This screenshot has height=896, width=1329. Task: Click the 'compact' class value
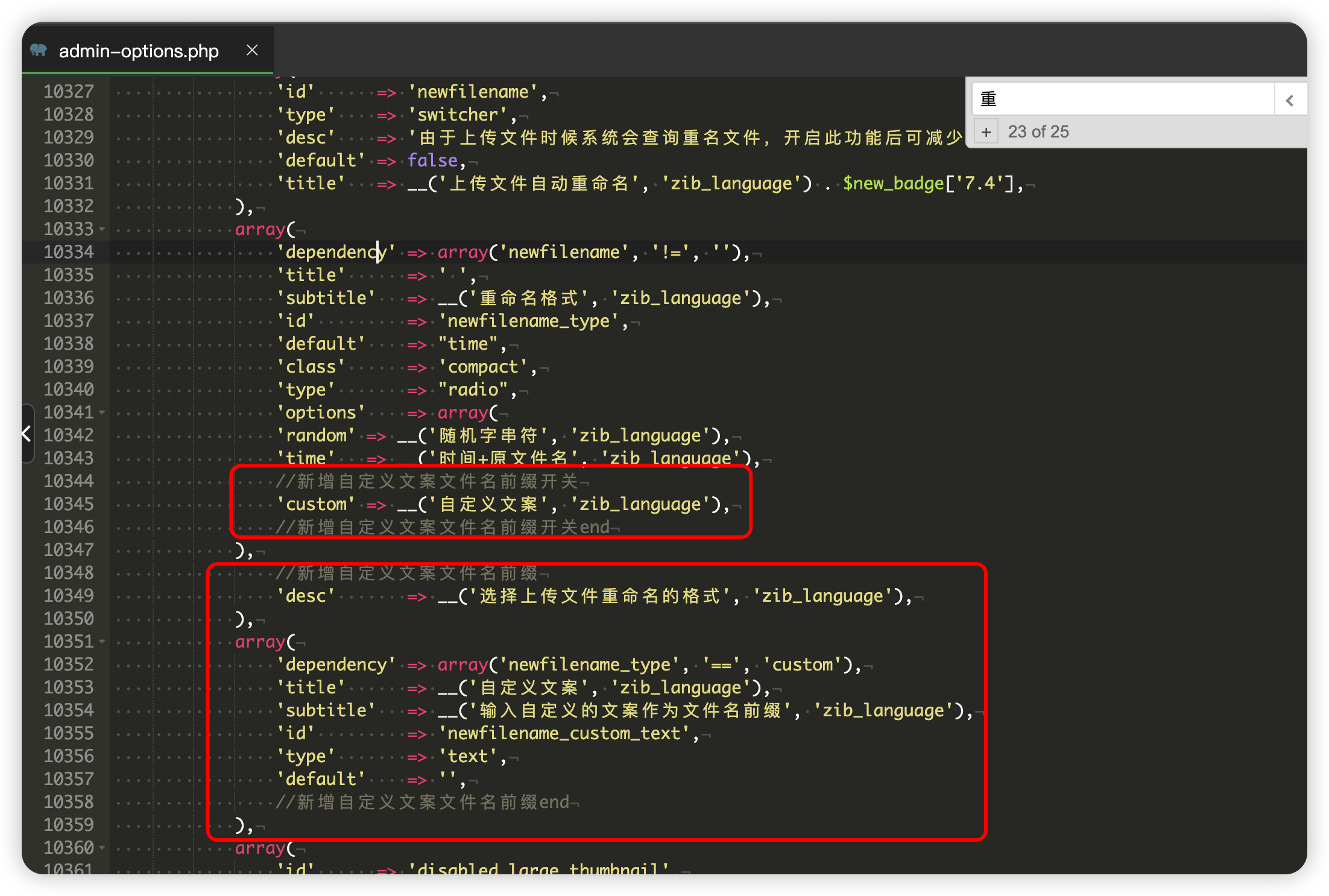pos(482,367)
